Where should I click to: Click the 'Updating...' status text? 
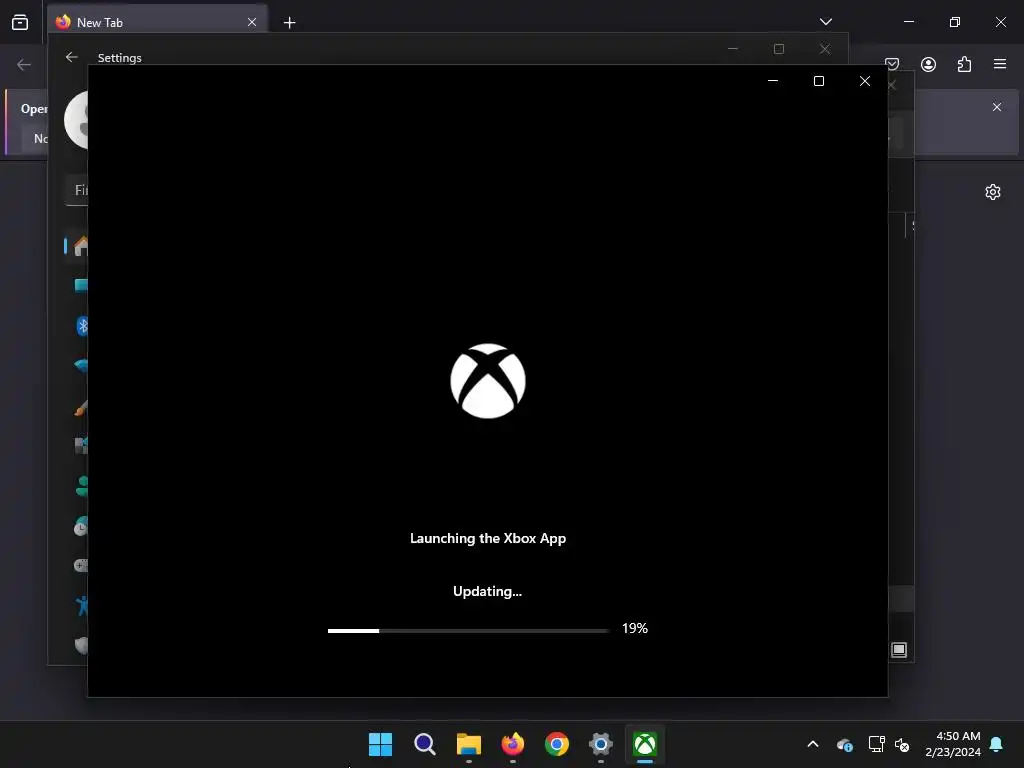tap(488, 592)
